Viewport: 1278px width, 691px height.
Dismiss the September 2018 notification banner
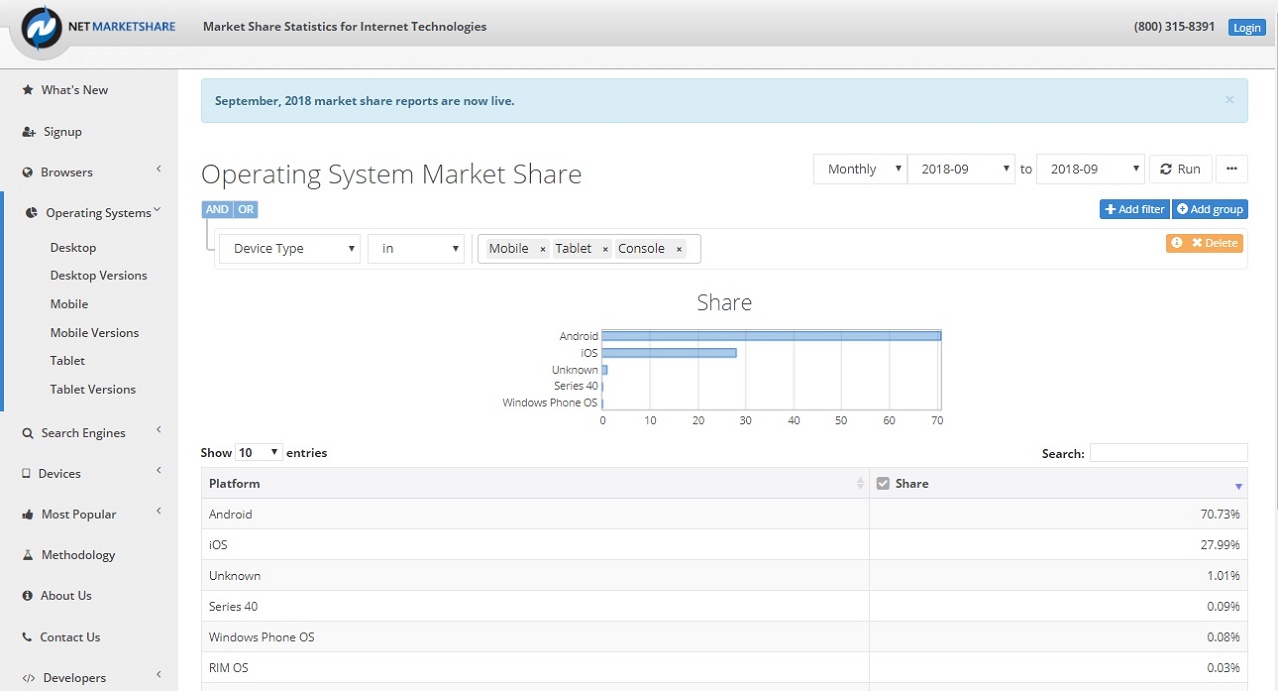1229,100
